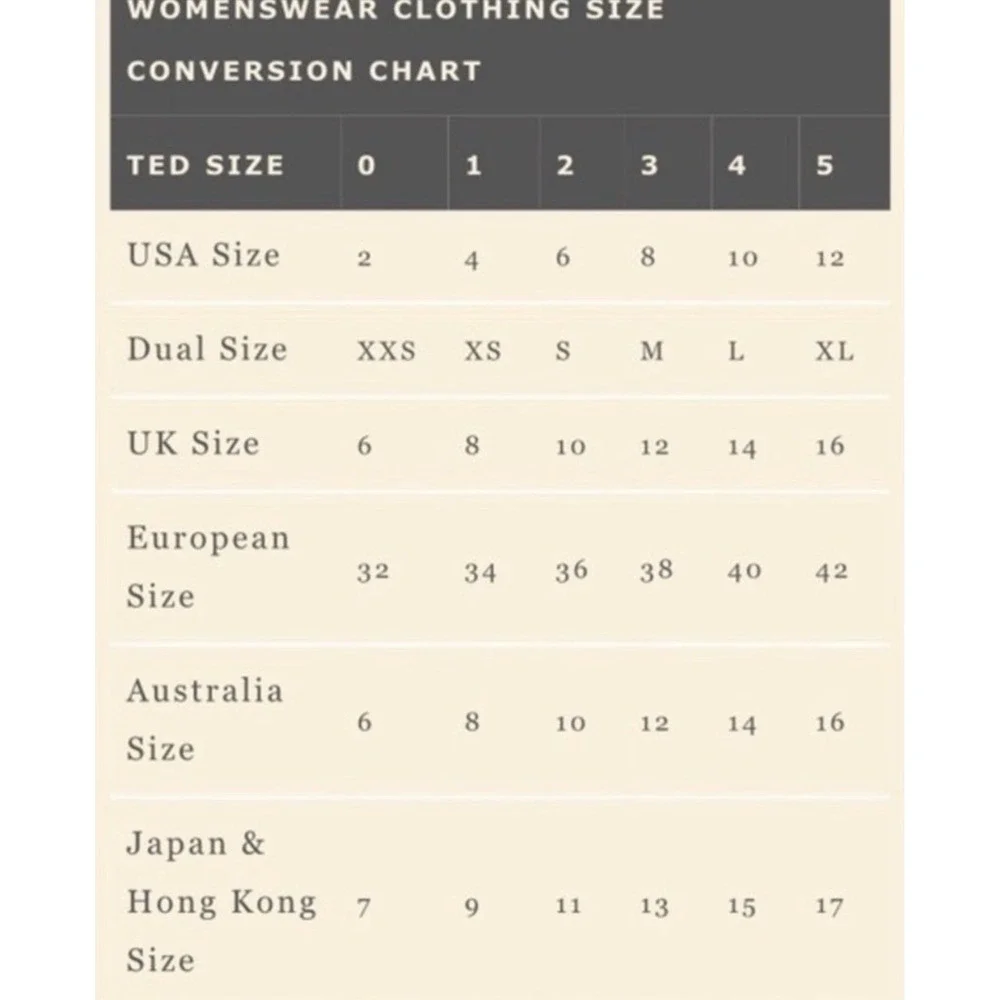Click the European Size row label
1000x1000 pixels.
208,567
